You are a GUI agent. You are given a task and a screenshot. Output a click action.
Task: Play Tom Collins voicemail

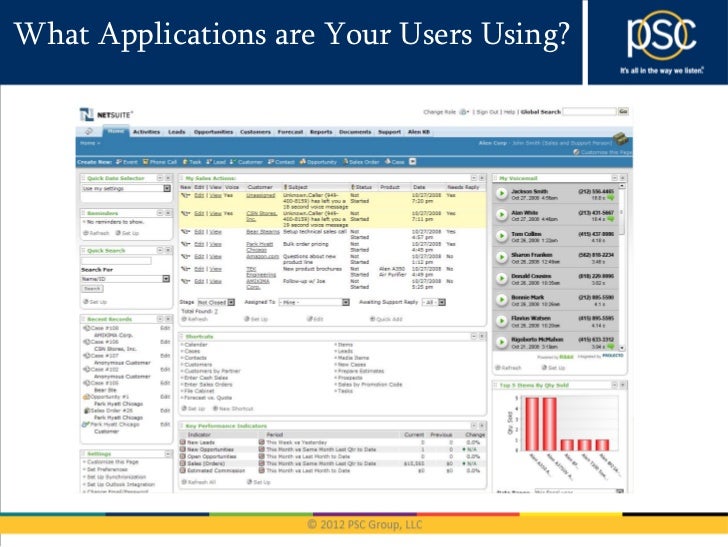(x=501, y=236)
